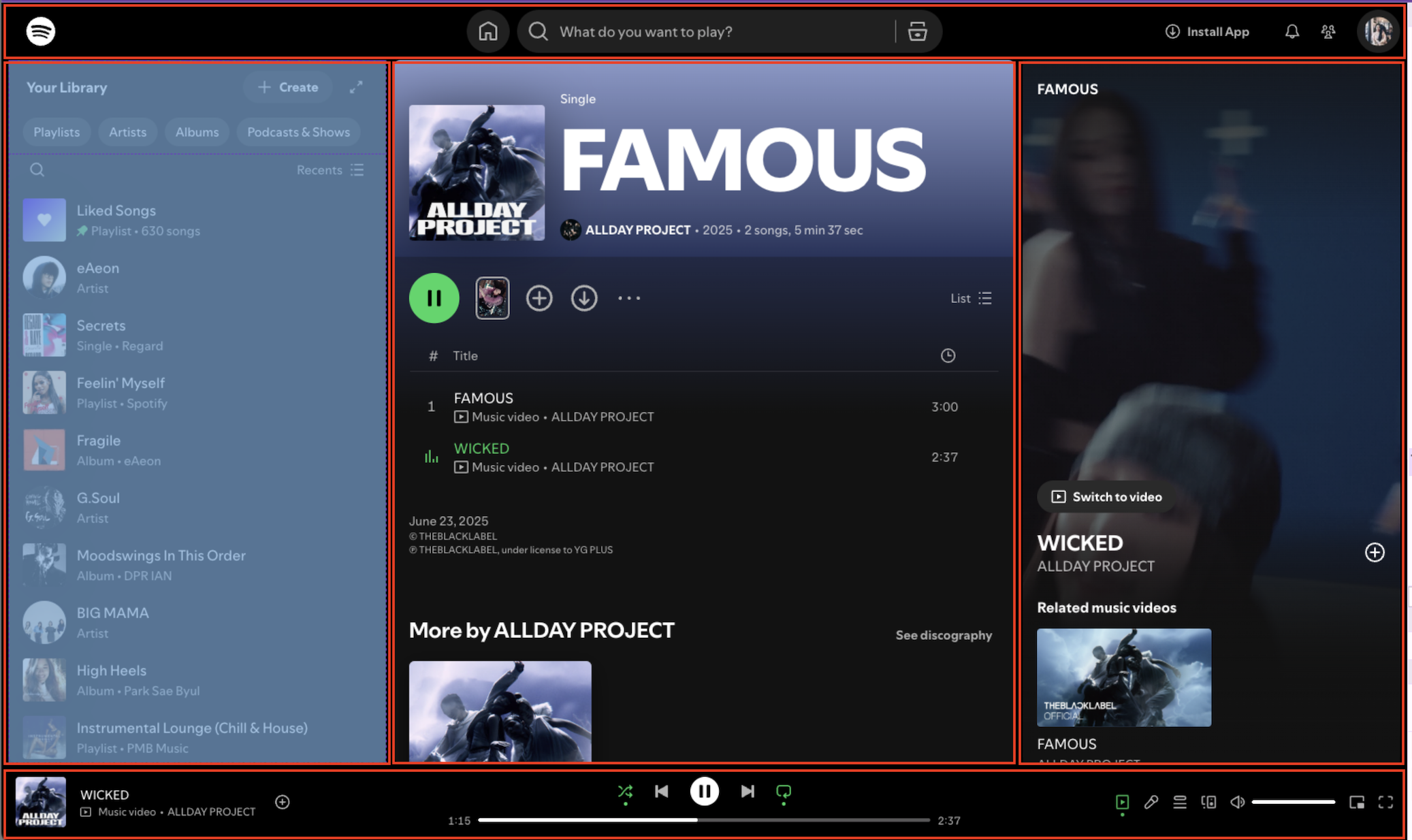Toggle the Now Playing view
The width and height of the screenshot is (1412, 840).
click(x=1122, y=803)
